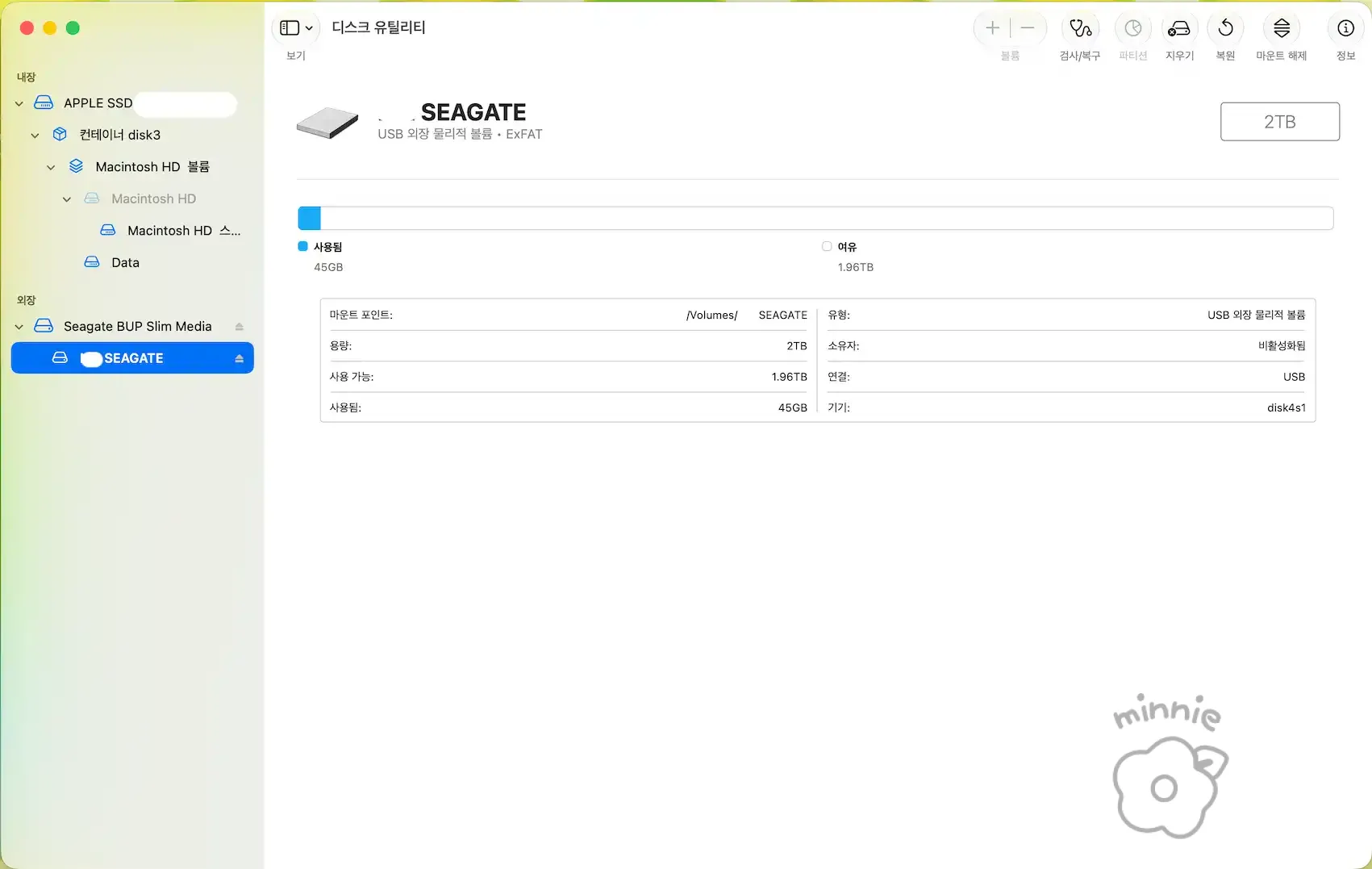Click the blue used-space bar segment
This screenshot has height=869, width=1372.
[310, 218]
